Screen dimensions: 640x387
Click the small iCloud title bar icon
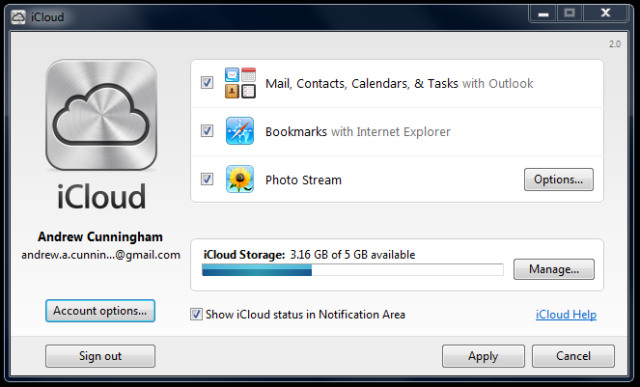pos(18,17)
